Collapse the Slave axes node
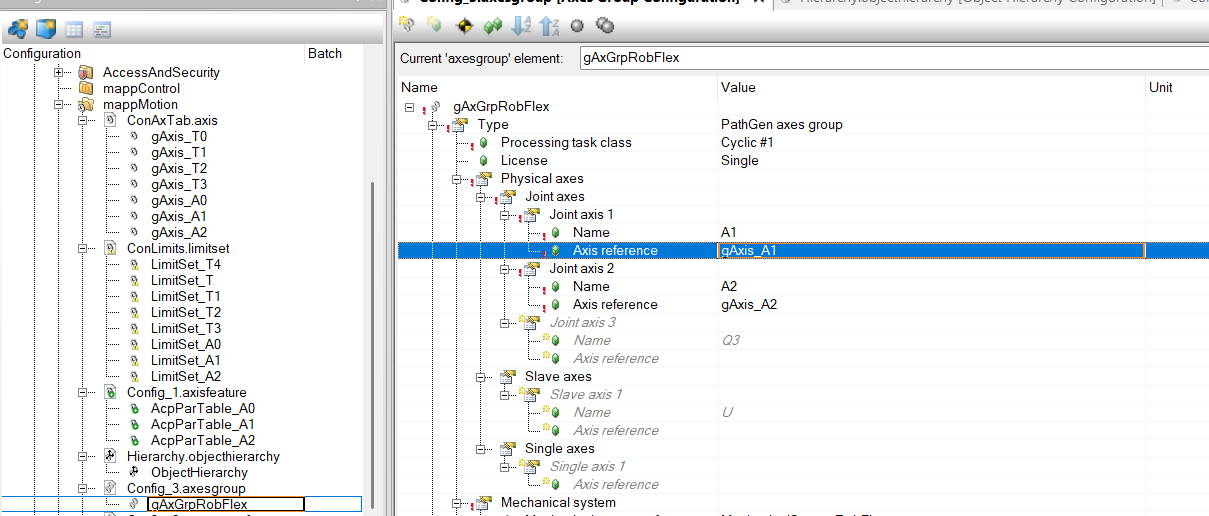 481,376
